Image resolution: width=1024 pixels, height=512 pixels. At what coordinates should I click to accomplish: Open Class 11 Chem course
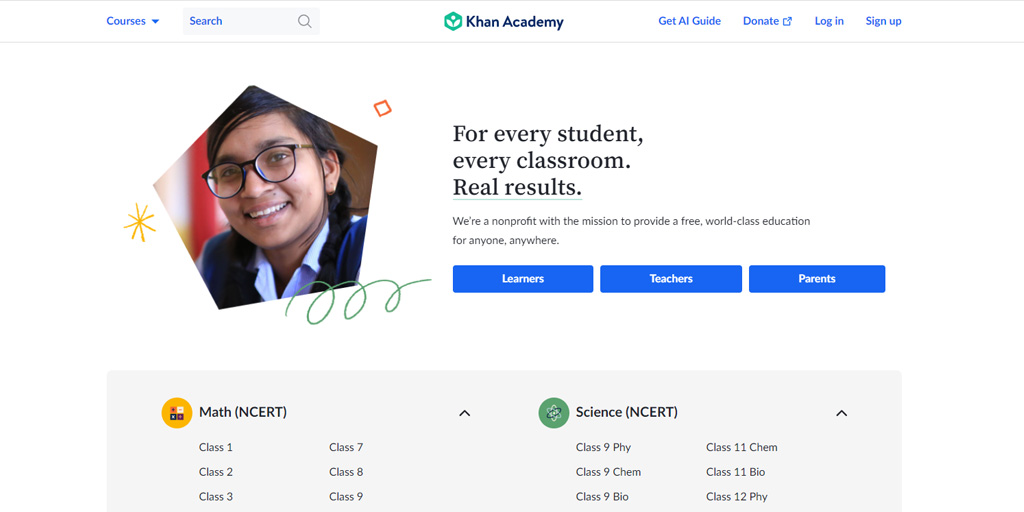(x=742, y=447)
